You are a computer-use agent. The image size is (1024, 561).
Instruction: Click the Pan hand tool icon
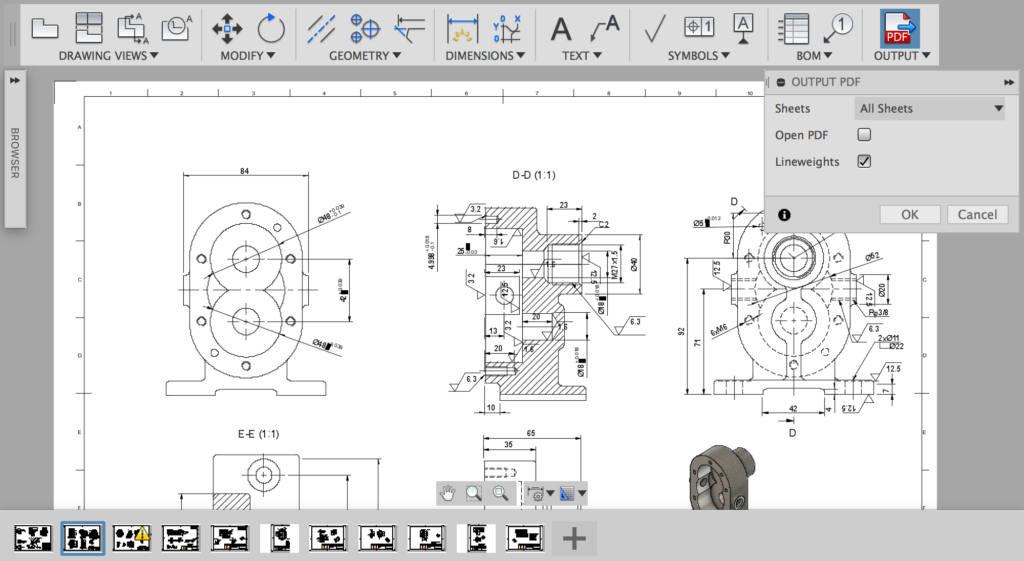449,493
